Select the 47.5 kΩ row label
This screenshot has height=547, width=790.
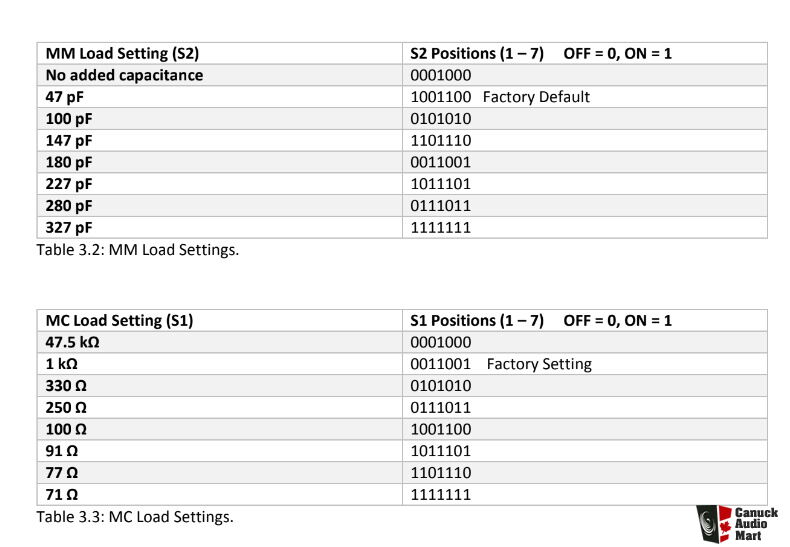coord(72,342)
